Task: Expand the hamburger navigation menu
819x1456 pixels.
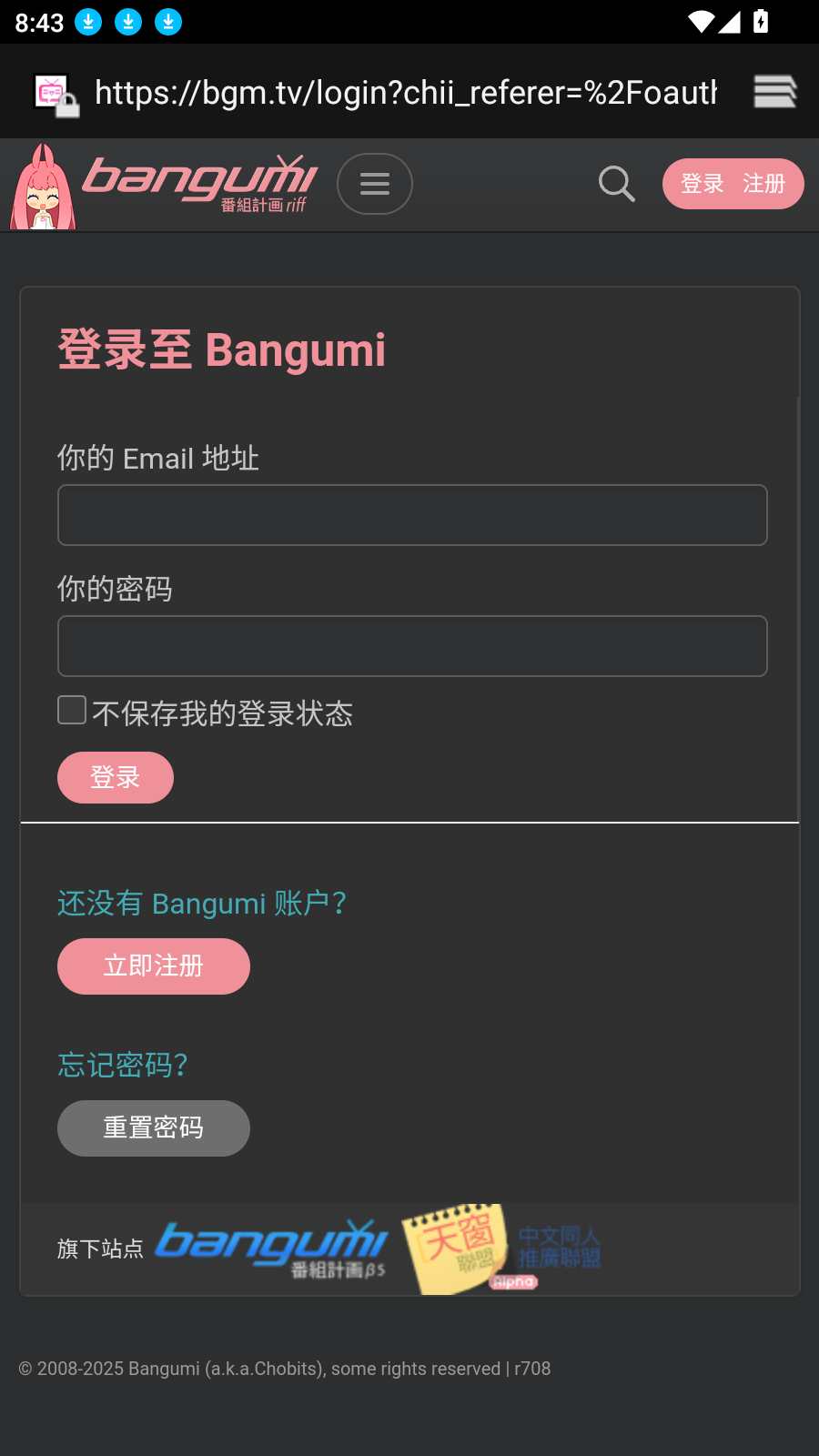Action: click(375, 184)
